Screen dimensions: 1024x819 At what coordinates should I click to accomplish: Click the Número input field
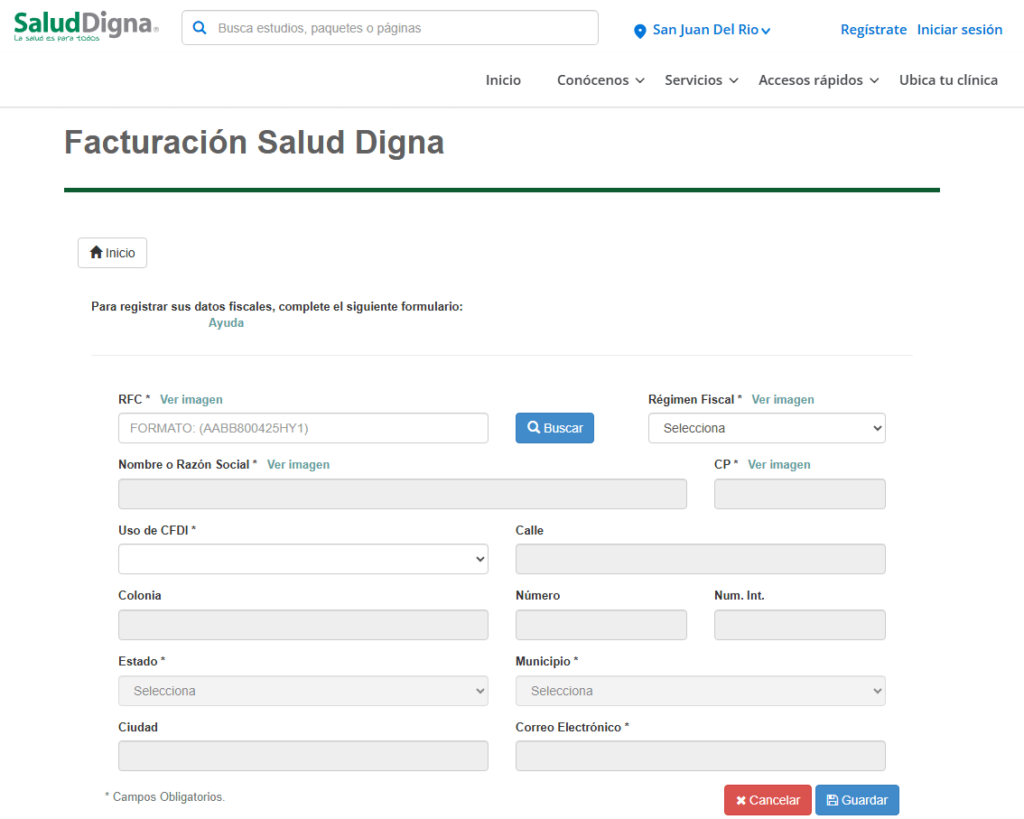coord(601,625)
